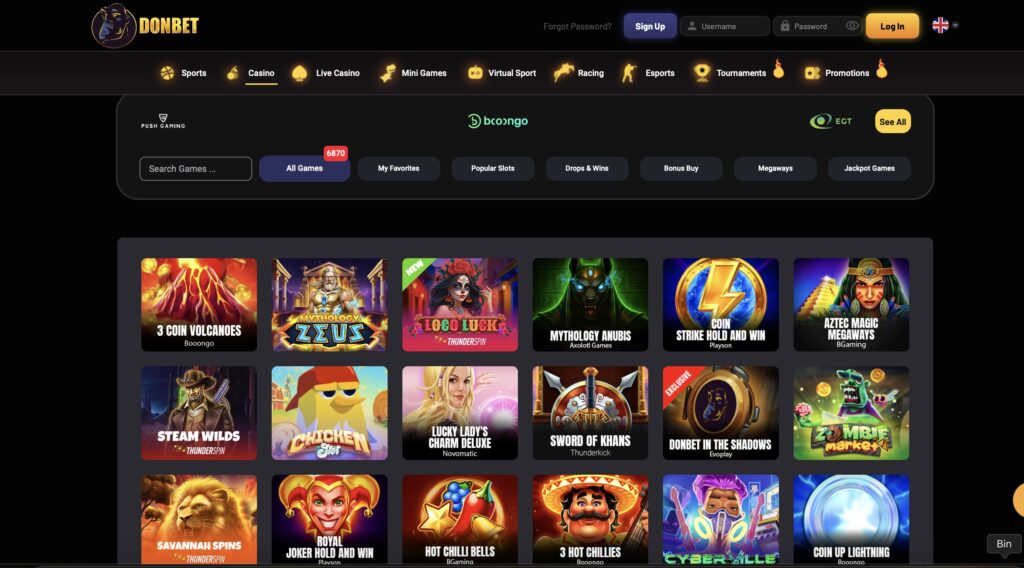Open the Esports menu item
1024x568 pixels.
[648, 73]
